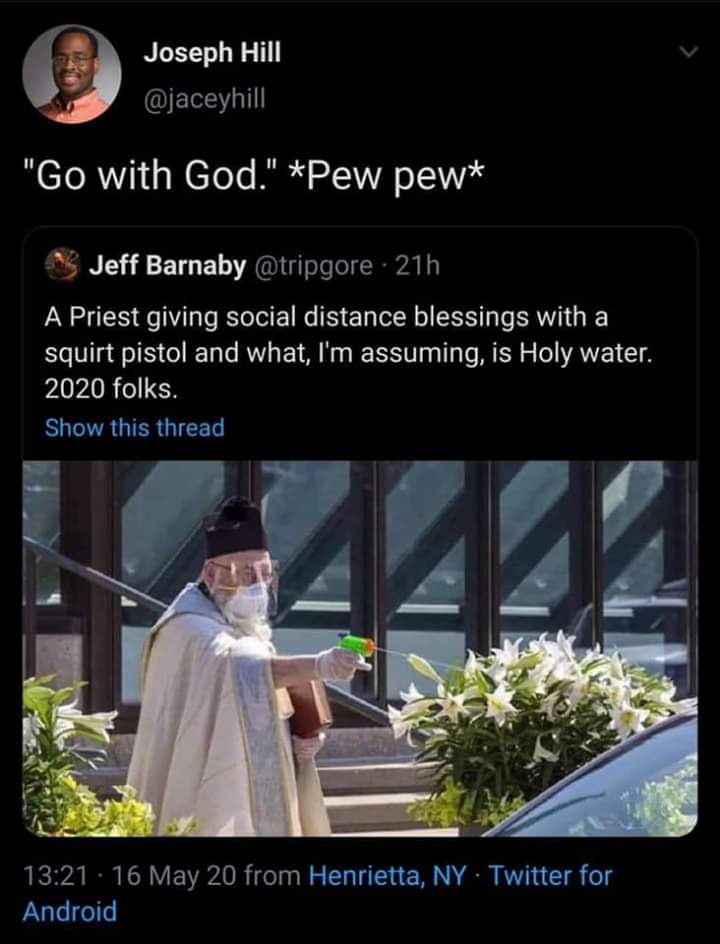The height and width of the screenshot is (944, 720).
Task: Click the Joseph Hill display name
Action: pyautogui.click(x=211, y=54)
